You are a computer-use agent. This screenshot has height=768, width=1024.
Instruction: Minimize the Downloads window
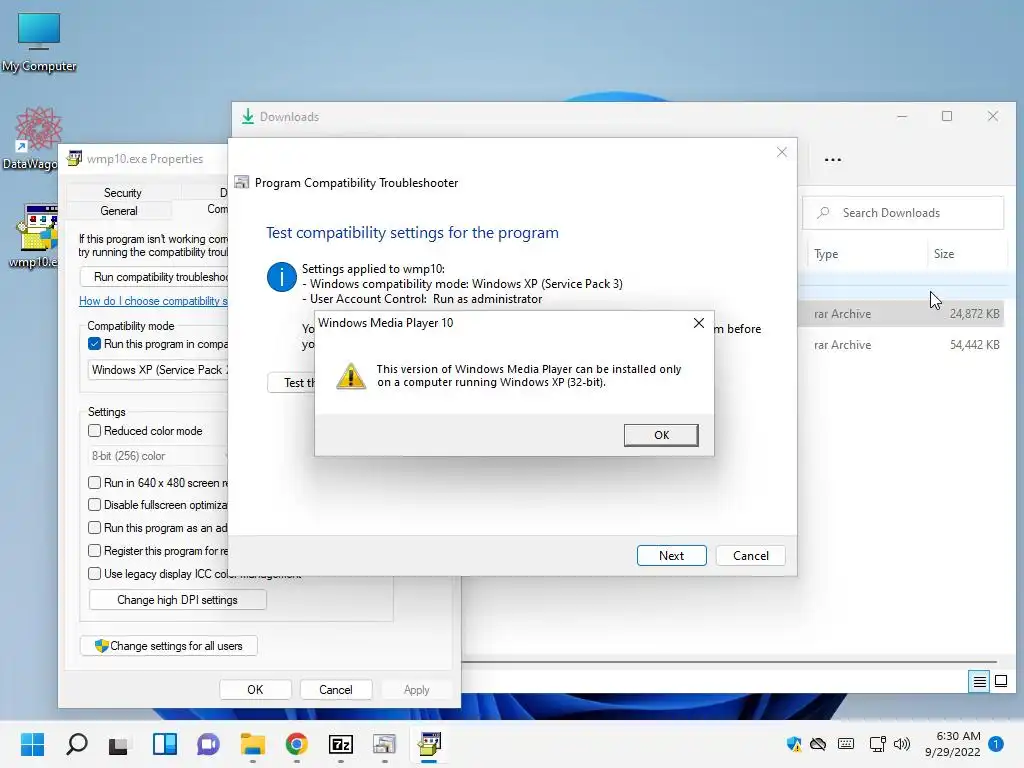pyautogui.click(x=902, y=116)
